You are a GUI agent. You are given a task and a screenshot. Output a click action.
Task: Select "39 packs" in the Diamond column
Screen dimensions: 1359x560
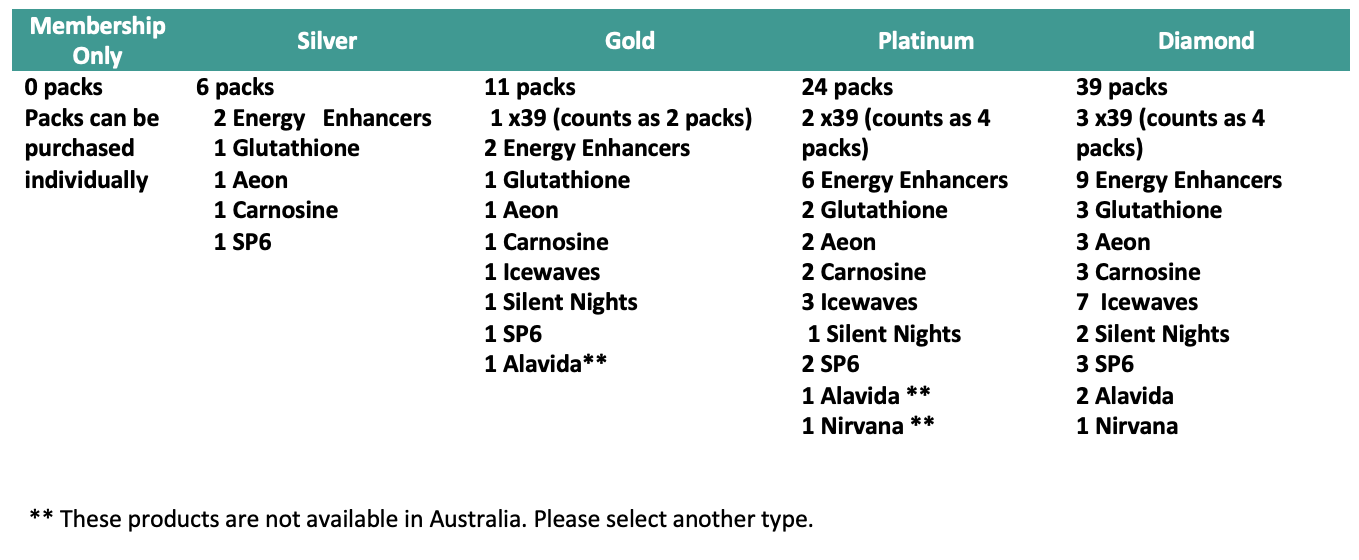tap(1121, 87)
